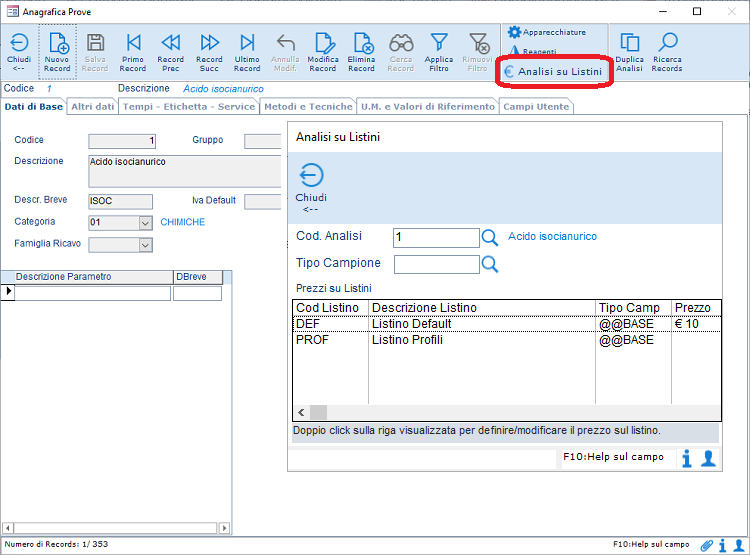Image resolution: width=750 pixels, height=555 pixels.
Task: Select the DEF listino row
Action: (507, 324)
